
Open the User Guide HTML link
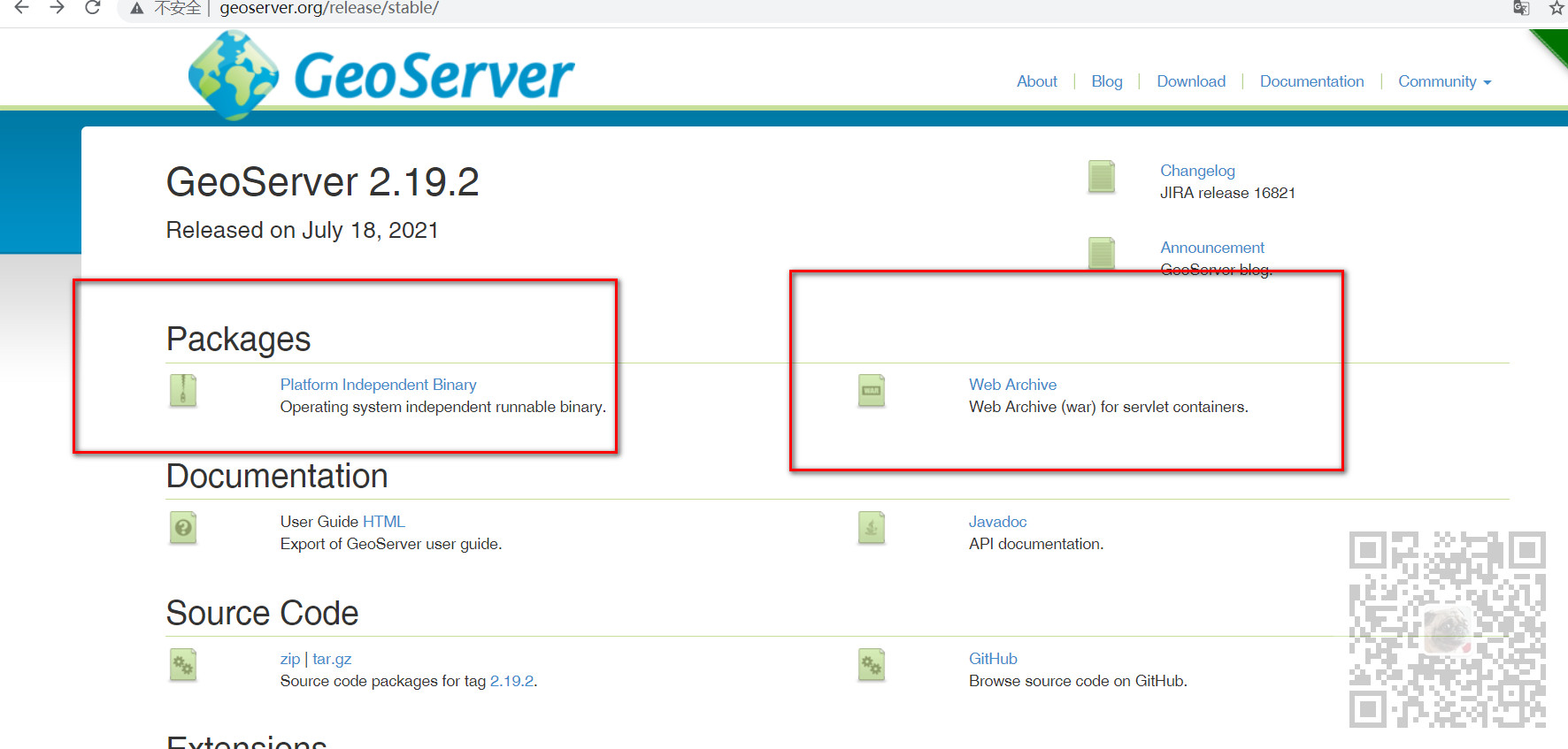point(383,522)
